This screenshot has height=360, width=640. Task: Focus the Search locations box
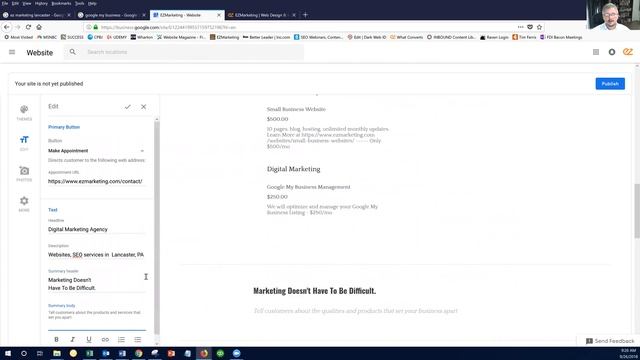[x=184, y=52]
